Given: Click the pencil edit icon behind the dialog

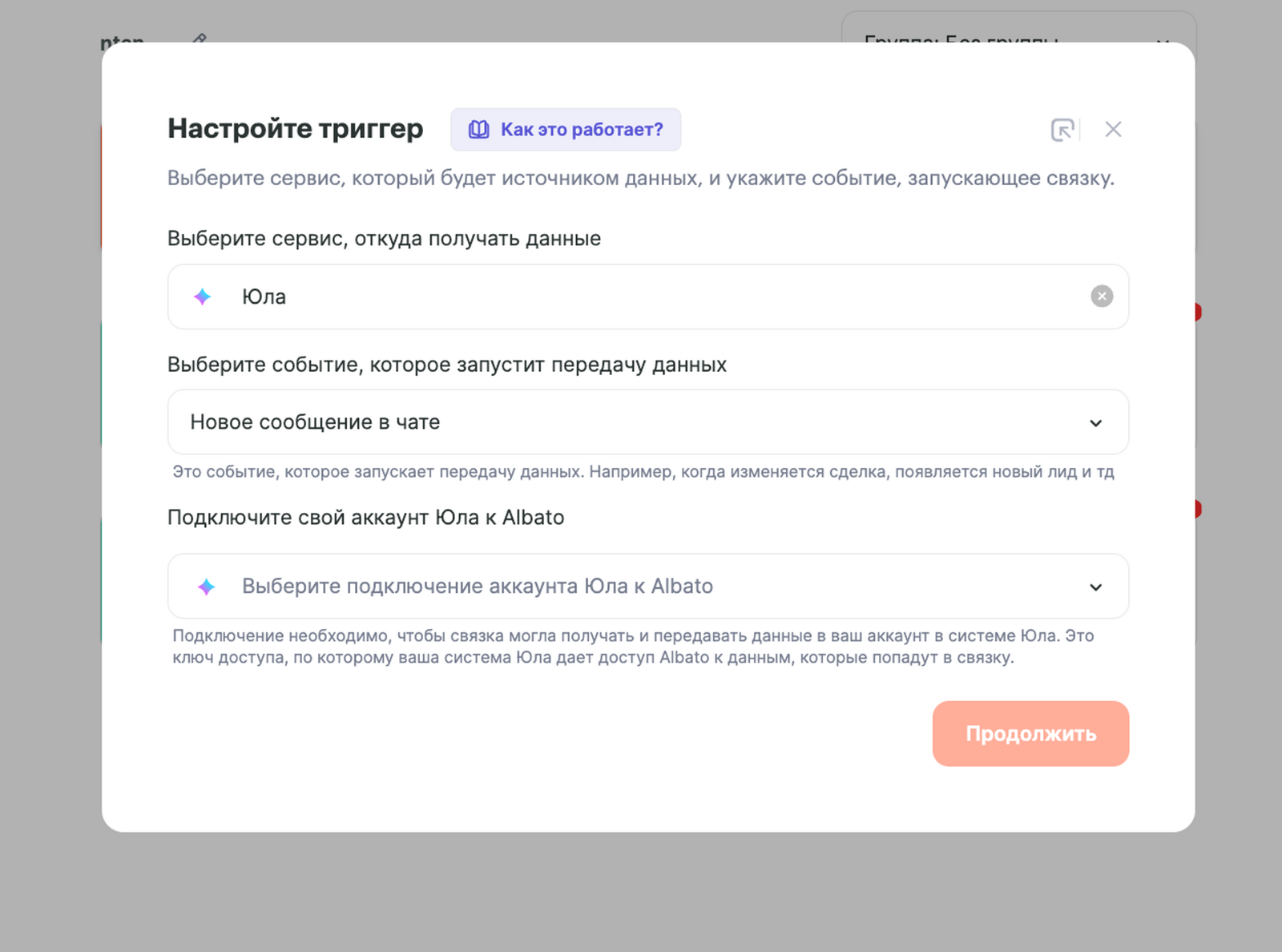Looking at the screenshot, I should (200, 38).
